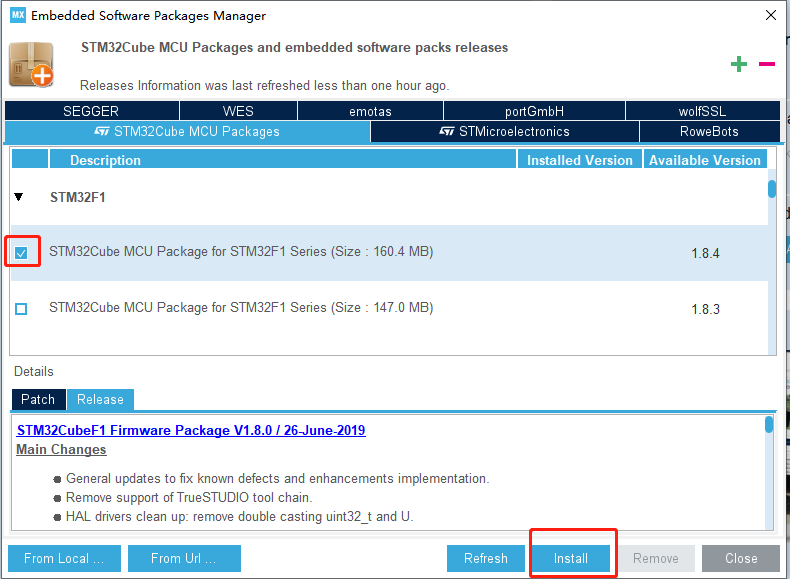Open the STM32CubeF1 Firmware Package V1.8.0 link
790x579 pixels.
coord(191,430)
